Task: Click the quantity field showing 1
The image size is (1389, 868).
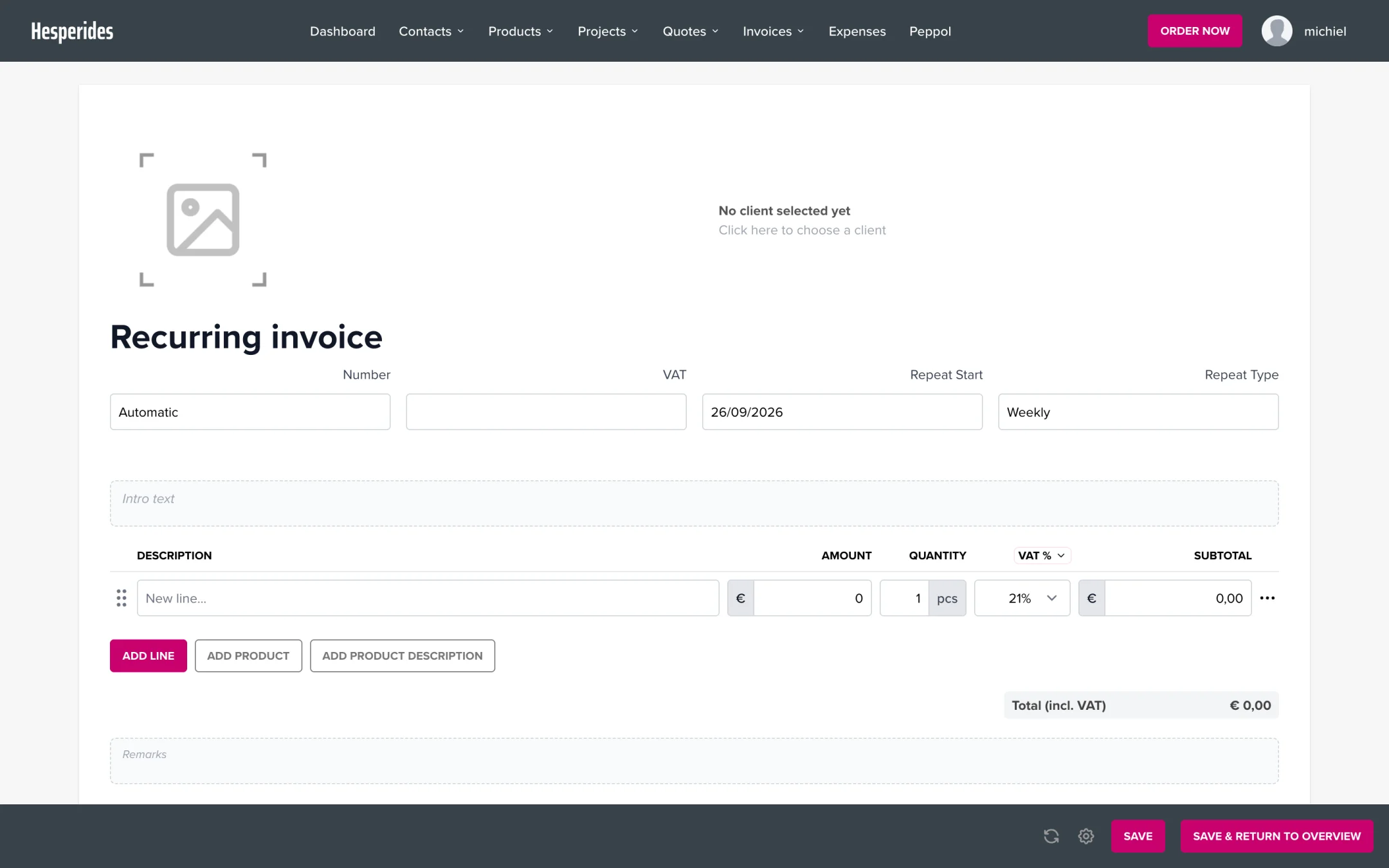Action: tap(904, 598)
